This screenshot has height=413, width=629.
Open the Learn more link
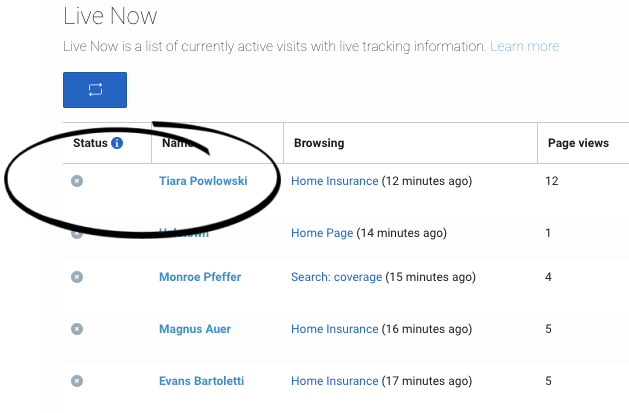[524, 46]
